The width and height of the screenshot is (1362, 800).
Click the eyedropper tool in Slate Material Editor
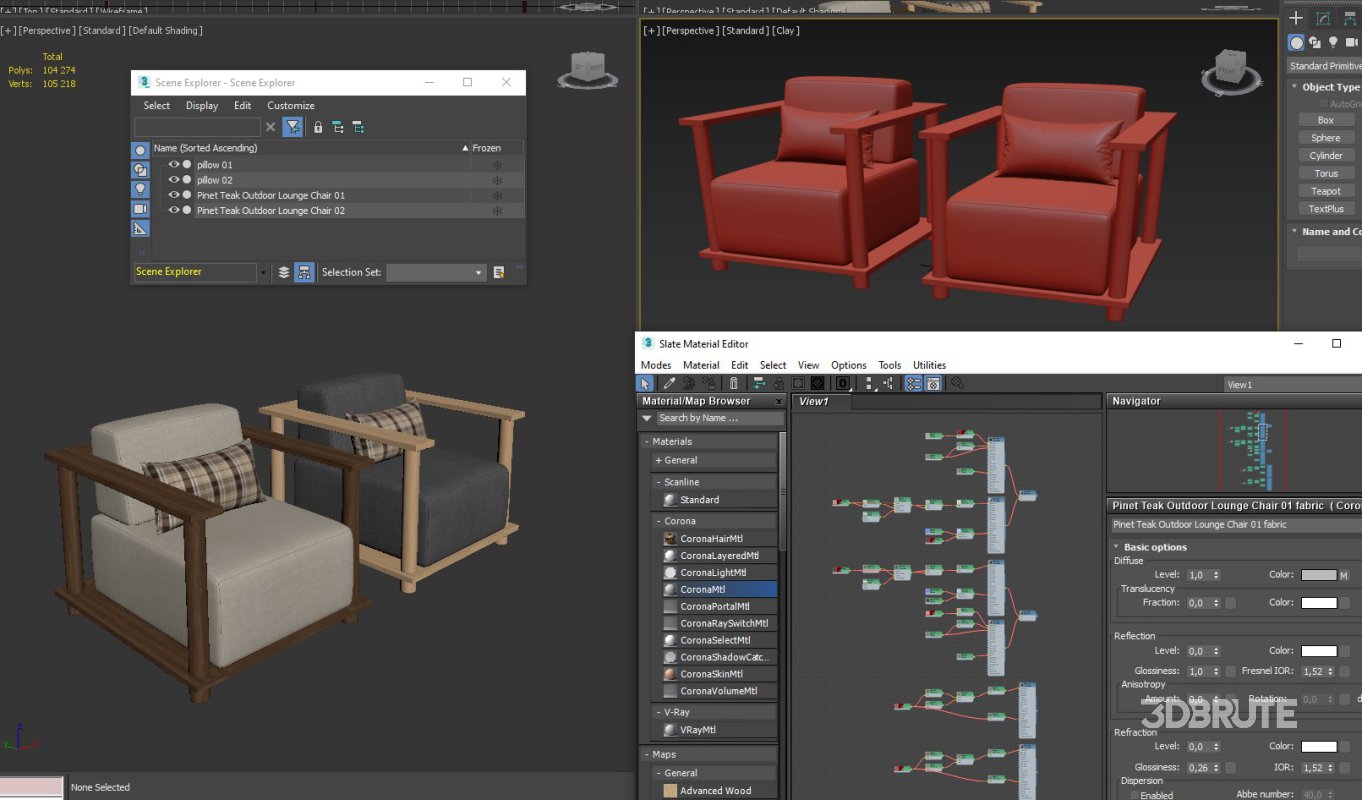point(669,383)
